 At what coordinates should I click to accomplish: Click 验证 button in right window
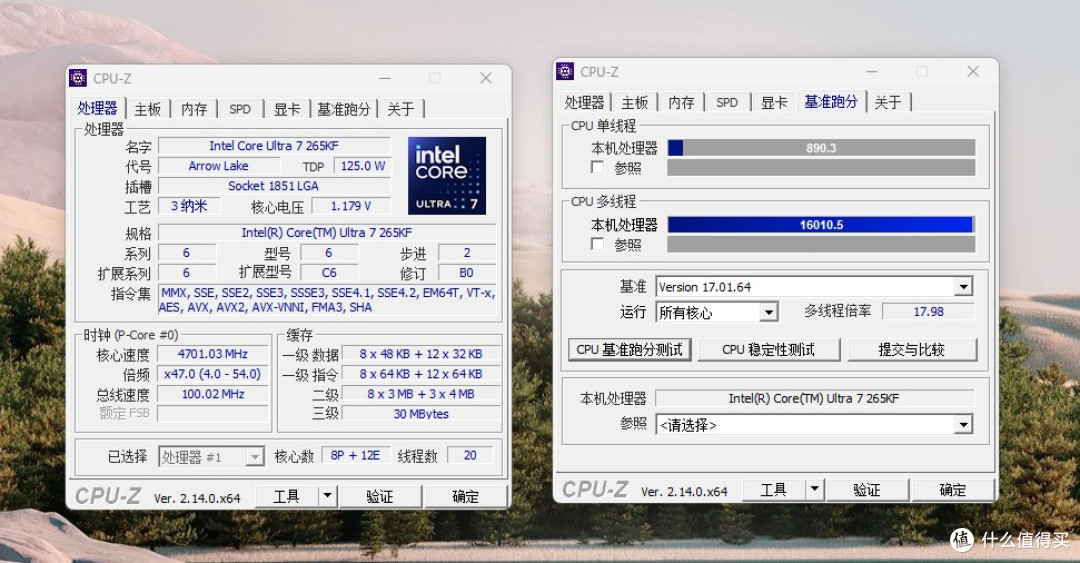866,489
